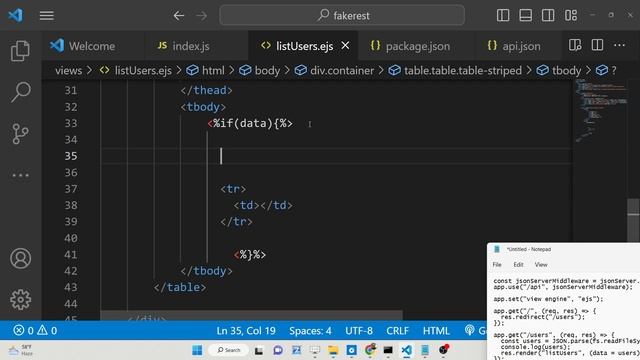Click the Notepad window title bar
Image resolution: width=640 pixels, height=360 pixels.
(563, 249)
